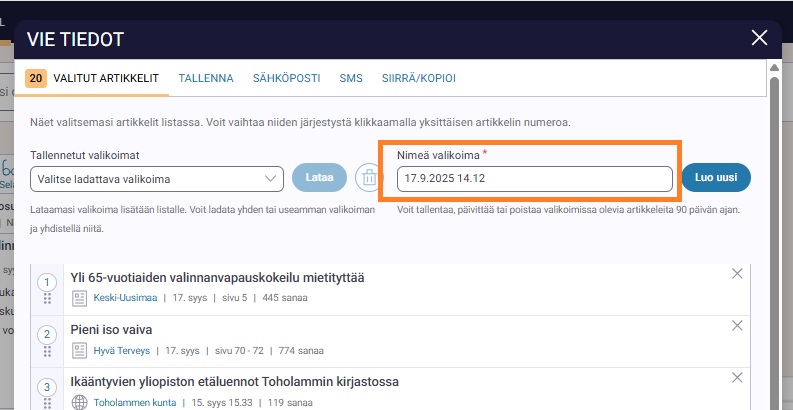The width and height of the screenshot is (793, 410).
Task: Switch to the Sähköposti tab
Action: [x=286, y=78]
